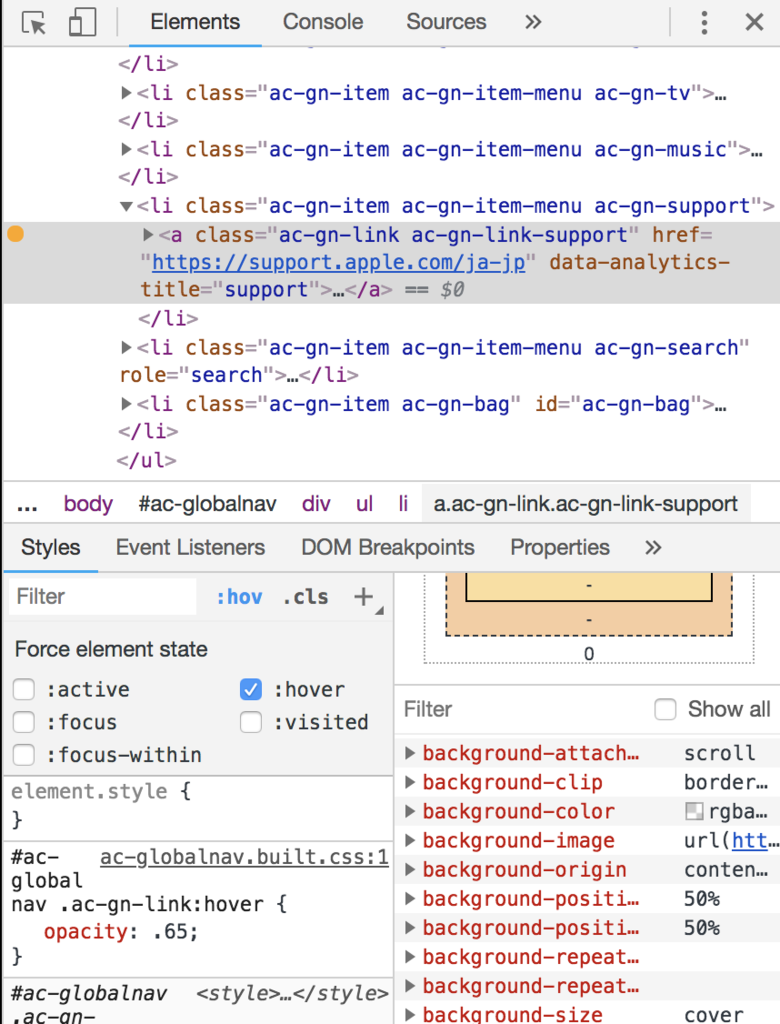780x1024 pixels.
Task: Toggle the device toolbar icon
Action: [82, 22]
